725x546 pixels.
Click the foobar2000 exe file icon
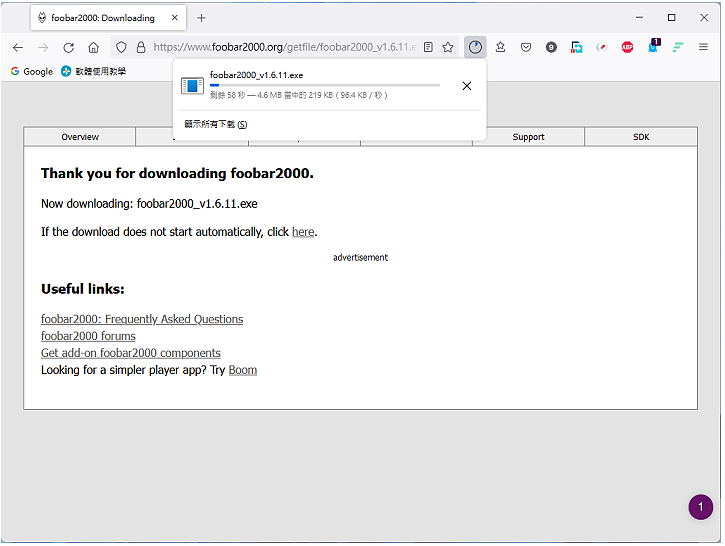pos(192,86)
